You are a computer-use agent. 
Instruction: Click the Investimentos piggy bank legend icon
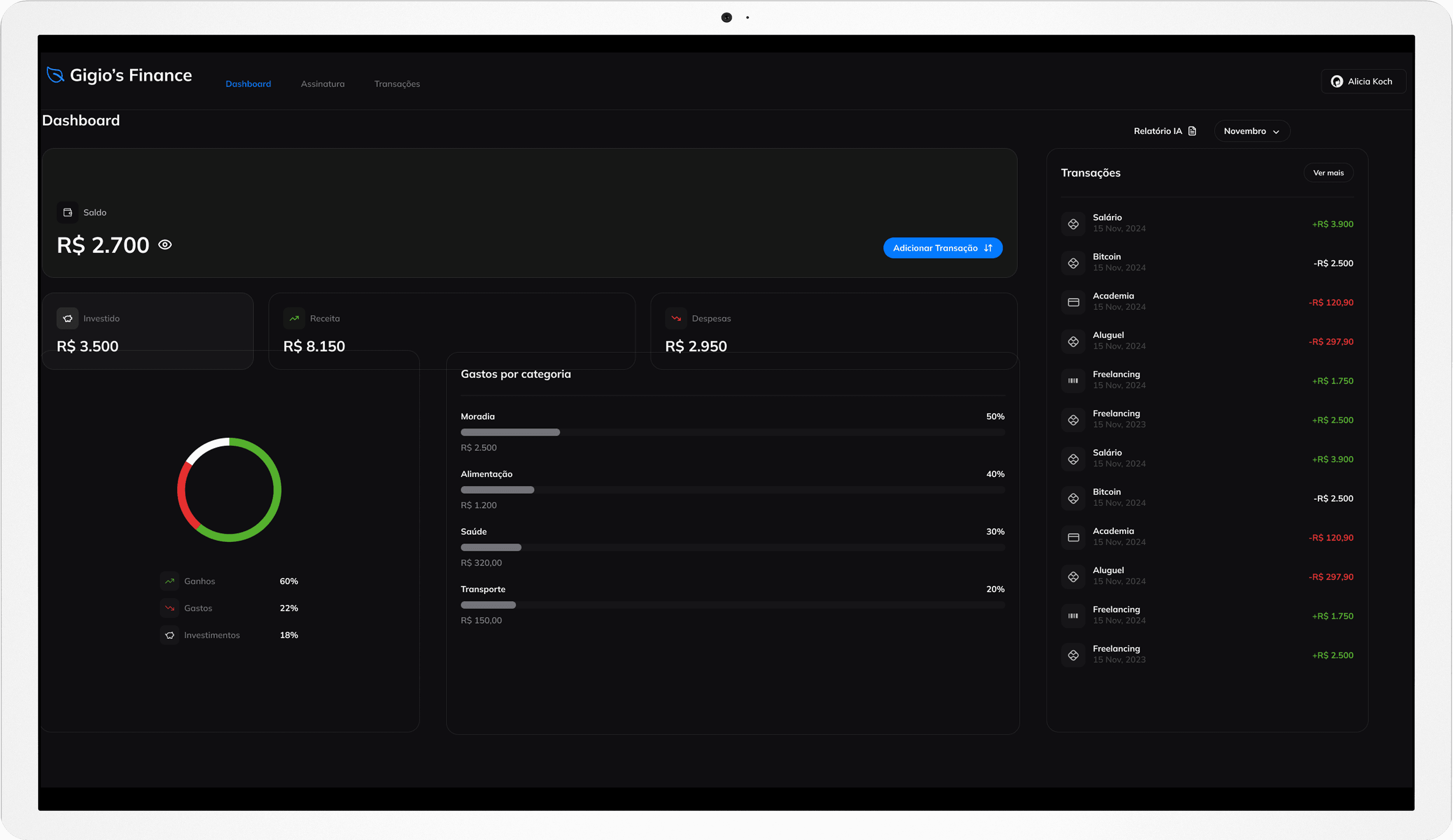coord(170,635)
